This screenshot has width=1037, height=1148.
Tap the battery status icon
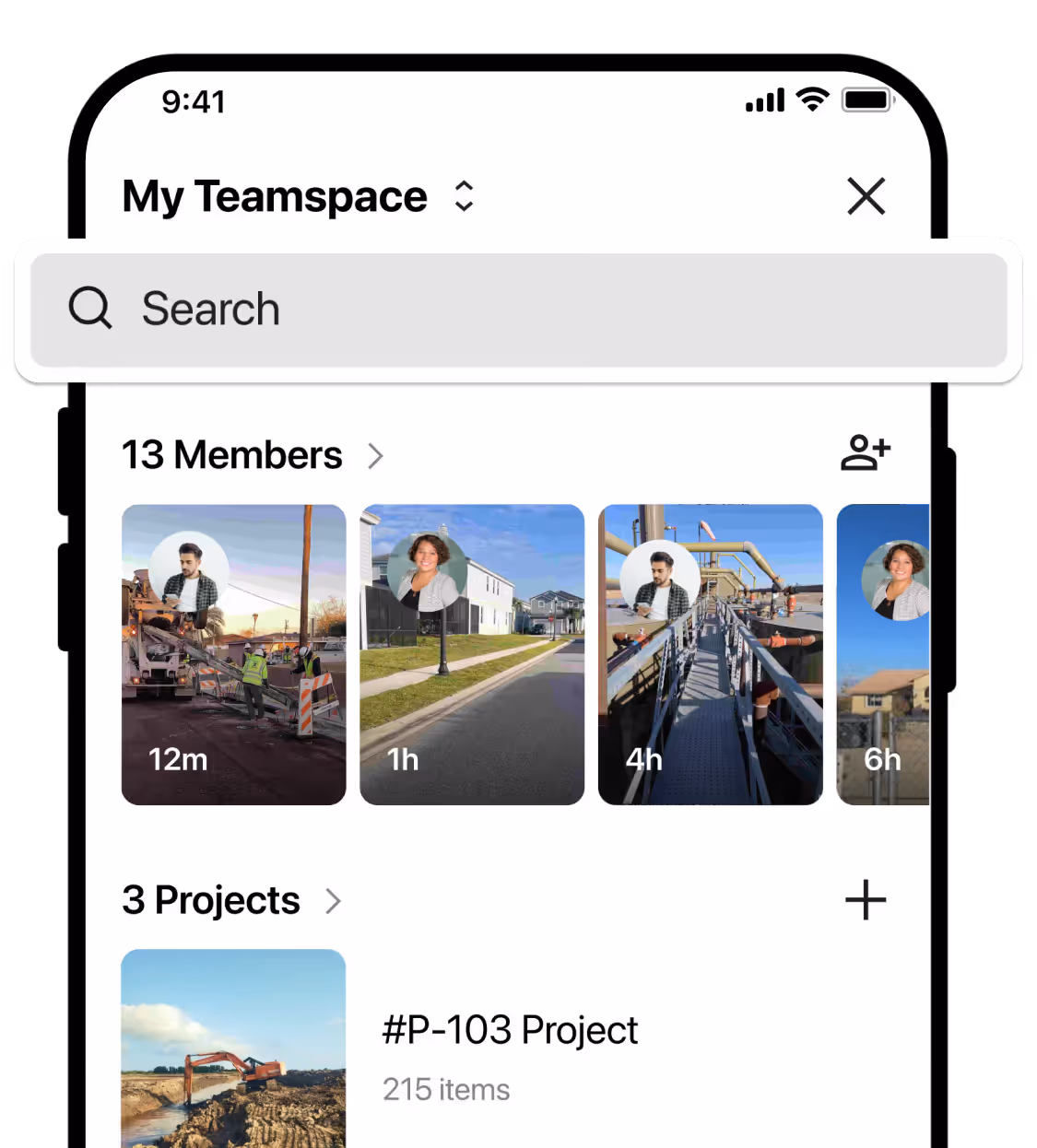point(868,100)
